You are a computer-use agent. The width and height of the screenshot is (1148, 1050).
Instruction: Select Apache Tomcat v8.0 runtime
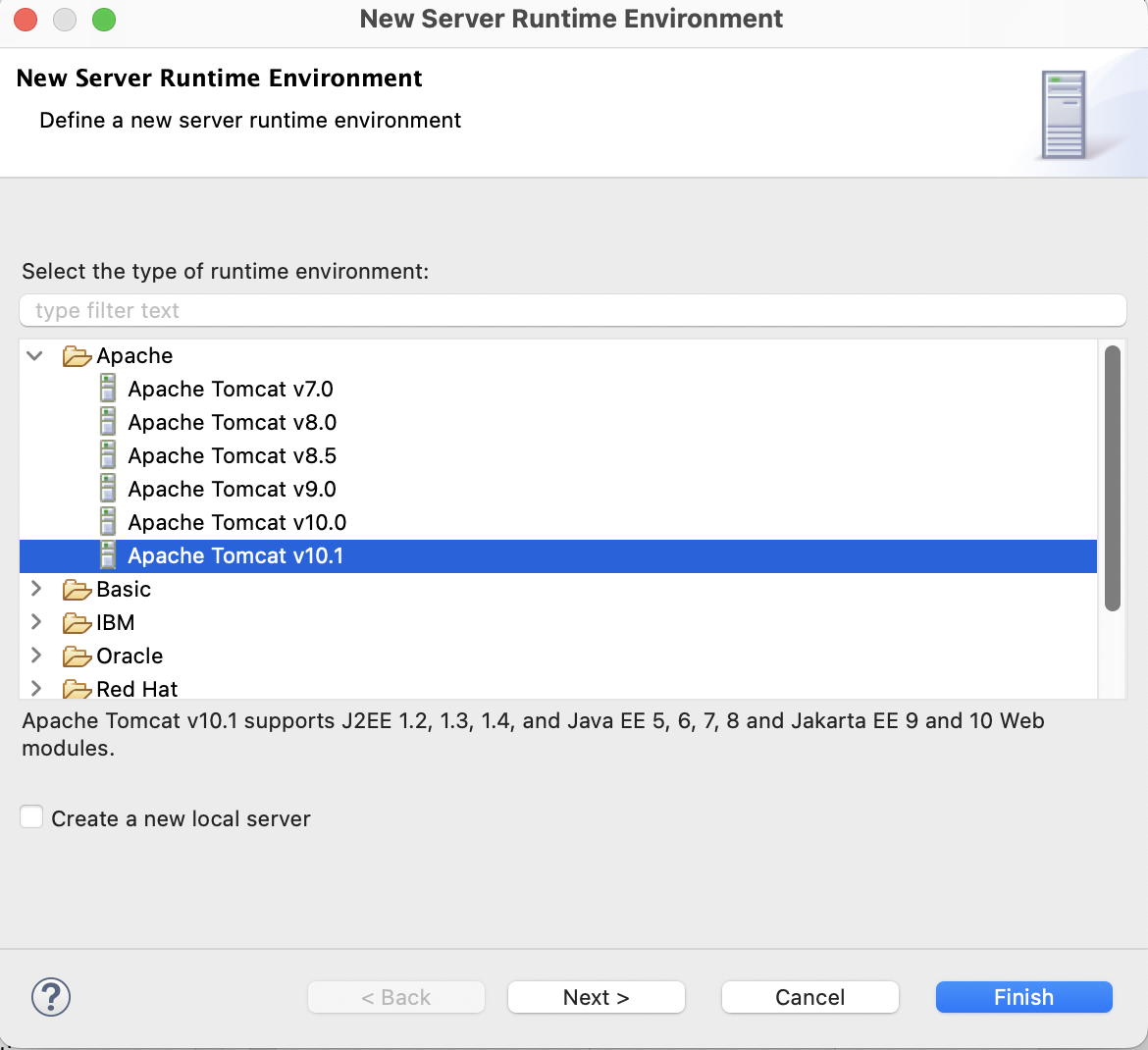233,423
